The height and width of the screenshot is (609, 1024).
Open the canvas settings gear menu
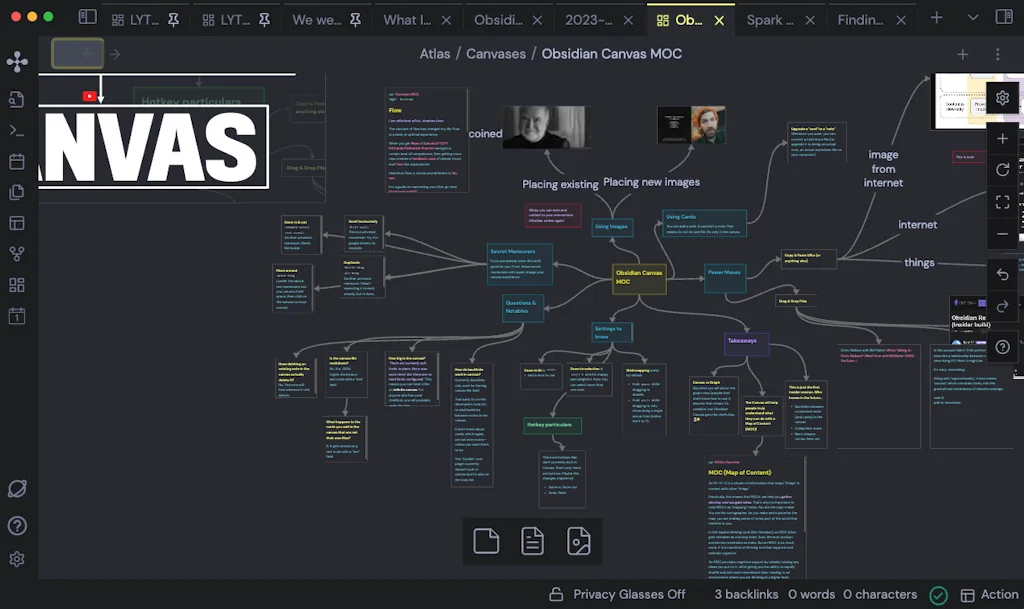pyautogui.click(x=1002, y=97)
